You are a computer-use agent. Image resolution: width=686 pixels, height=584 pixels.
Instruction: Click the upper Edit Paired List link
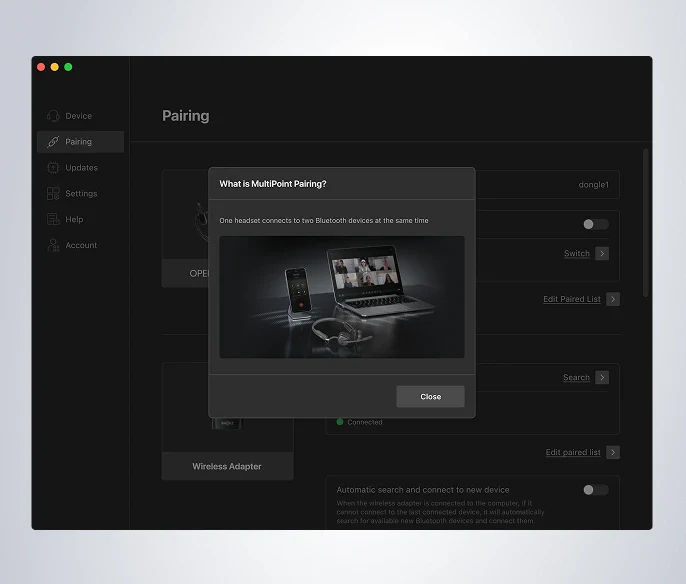coord(572,299)
